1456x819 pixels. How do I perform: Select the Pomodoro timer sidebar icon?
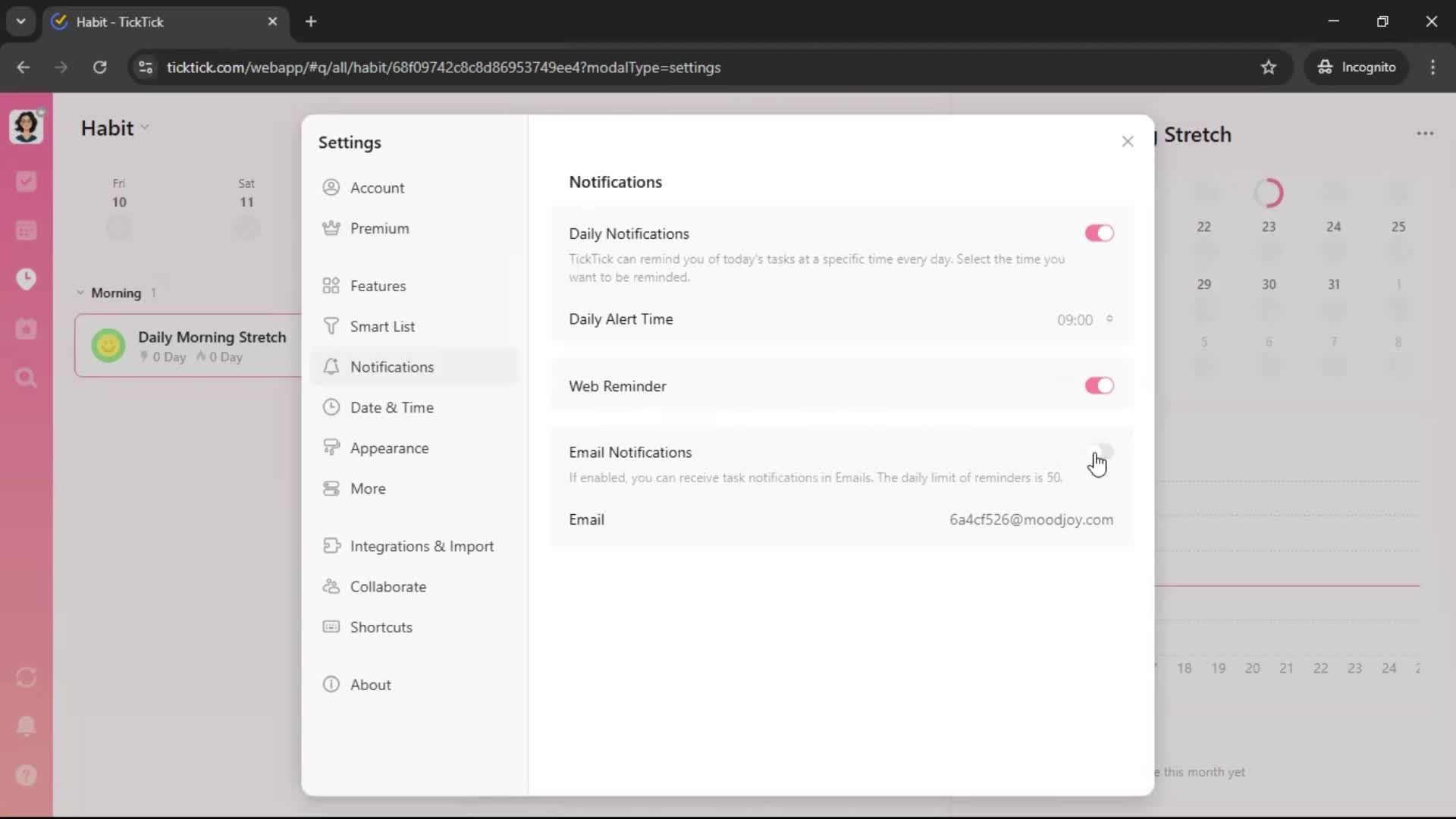[27, 279]
